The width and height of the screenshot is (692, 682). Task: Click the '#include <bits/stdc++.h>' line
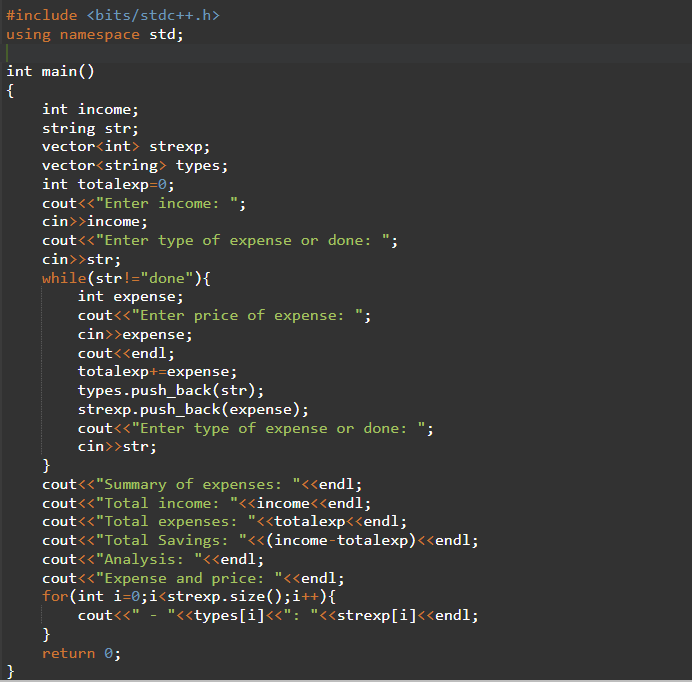[113, 15]
